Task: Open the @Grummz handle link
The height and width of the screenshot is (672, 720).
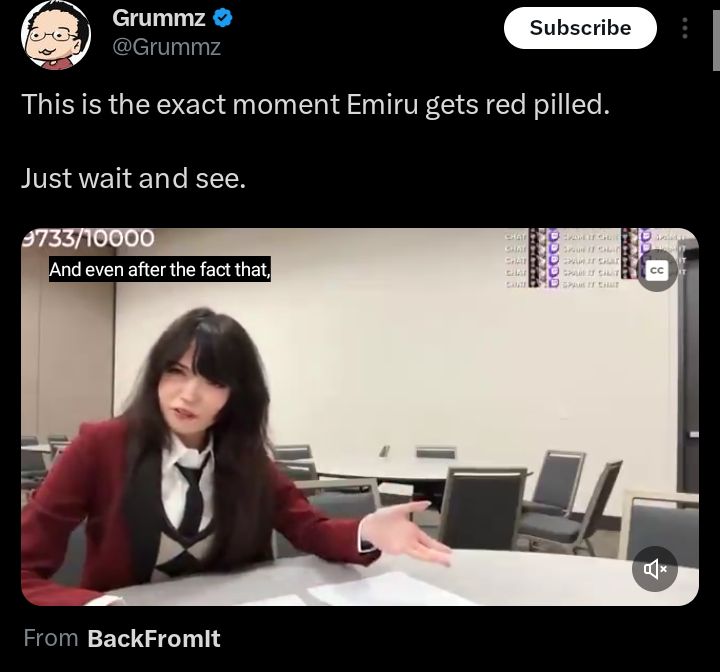Action: point(166,47)
